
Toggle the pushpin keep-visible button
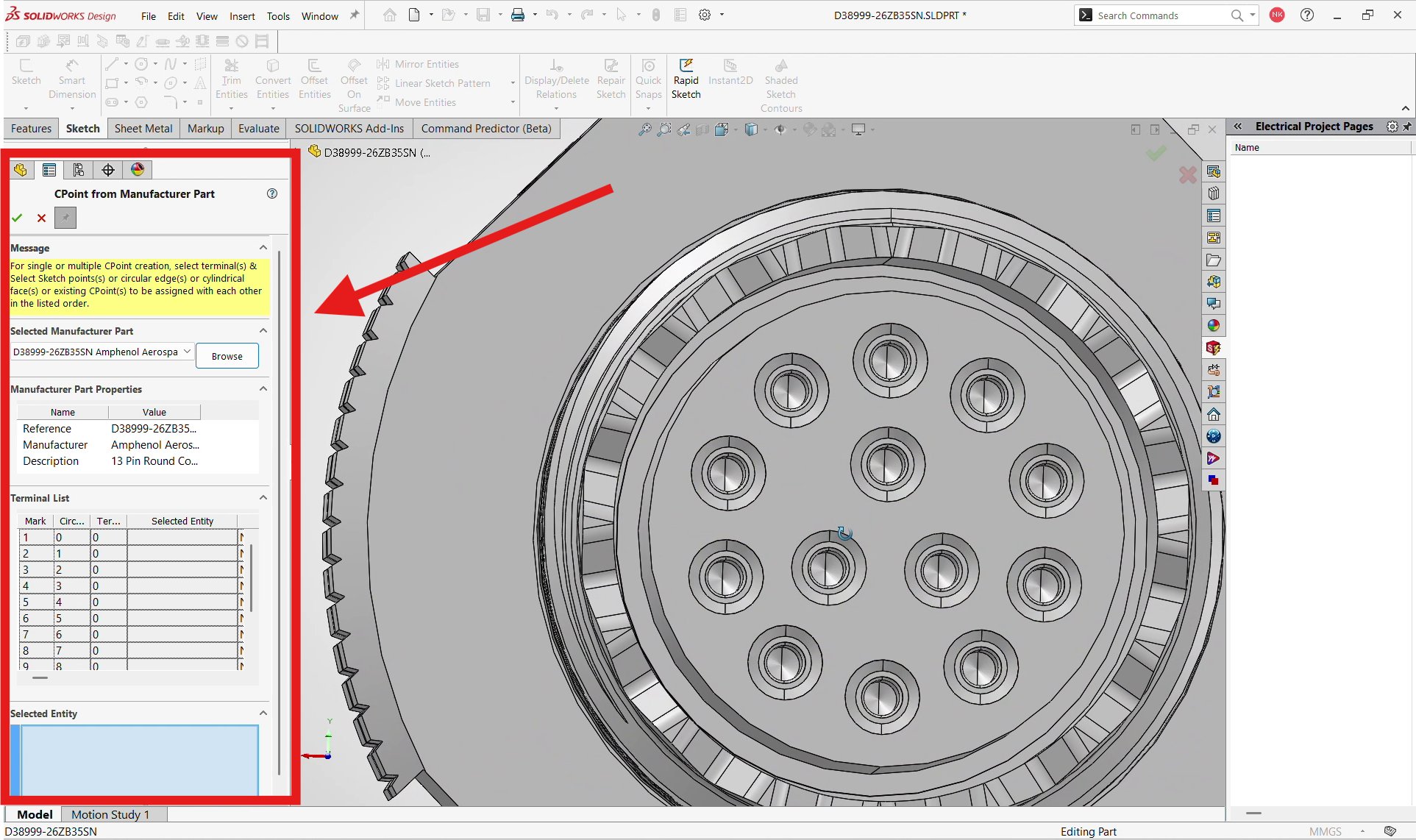(x=65, y=218)
